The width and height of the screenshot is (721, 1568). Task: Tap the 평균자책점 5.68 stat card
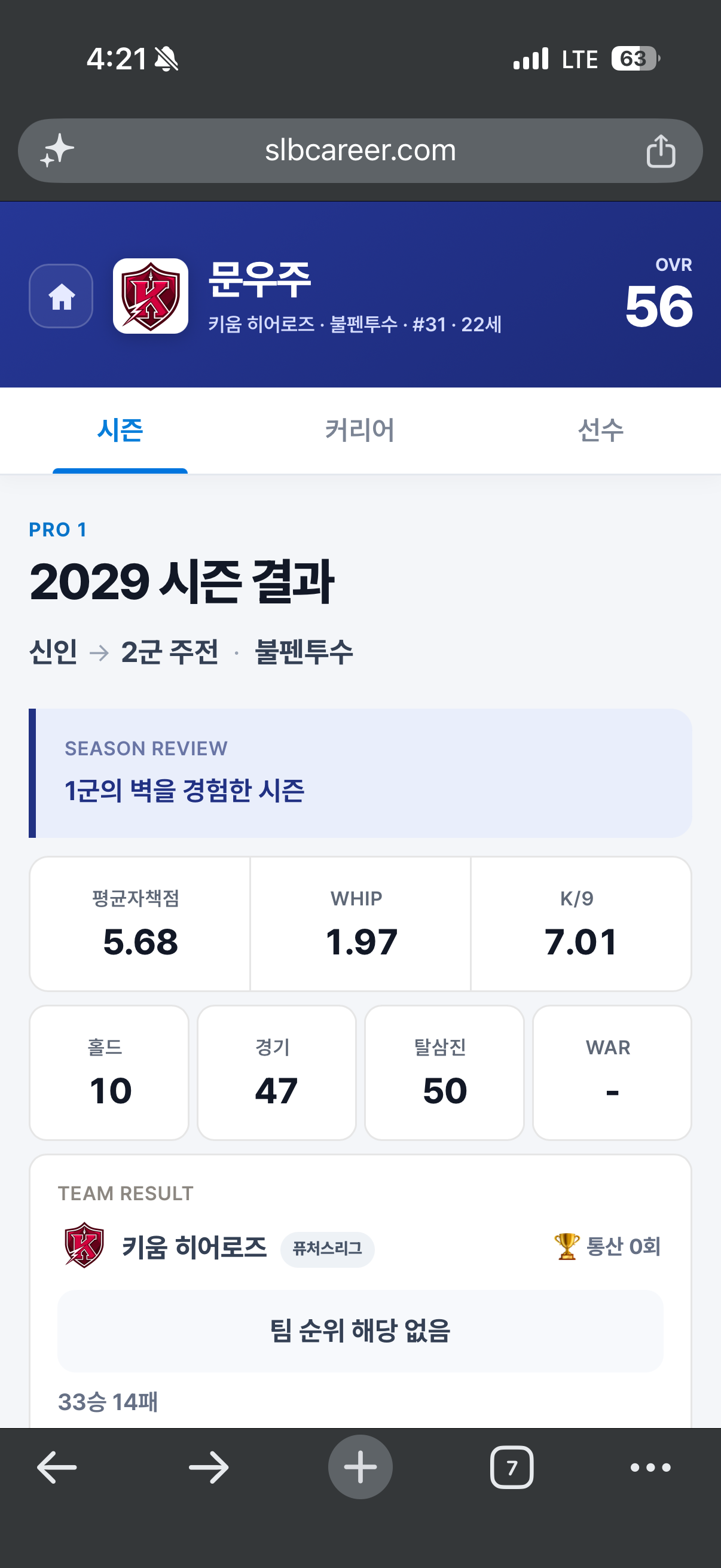[x=140, y=924]
